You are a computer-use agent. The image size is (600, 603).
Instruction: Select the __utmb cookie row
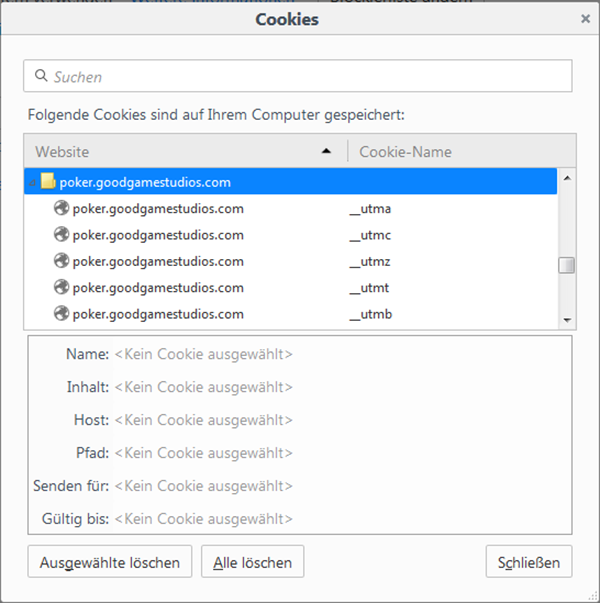[290, 314]
